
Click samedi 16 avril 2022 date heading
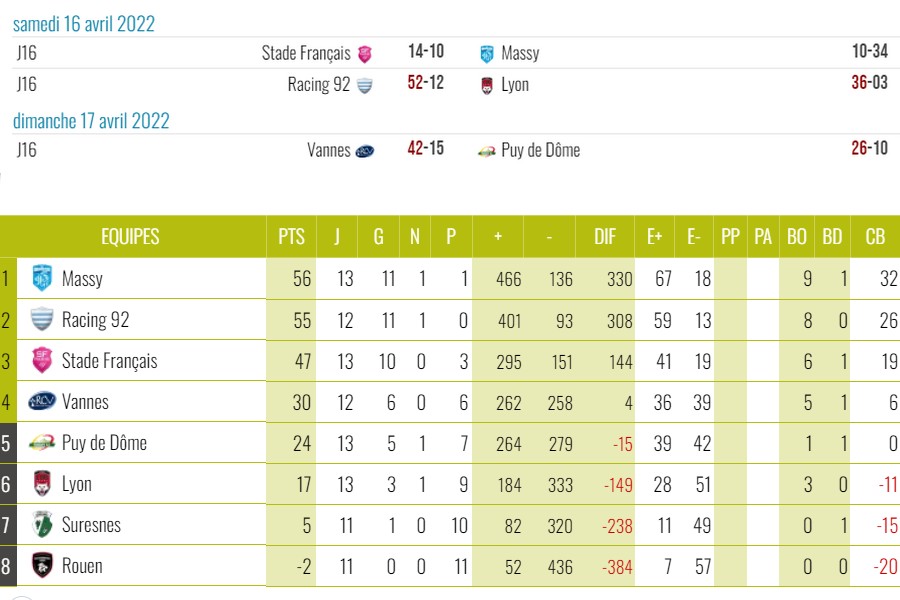click(84, 24)
